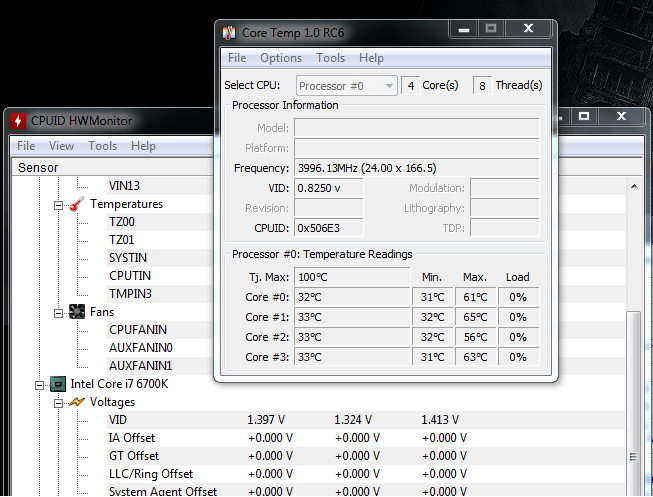Collapse the Intel Core i7 6700K node
The height and width of the screenshot is (497, 653).
[x=39, y=385]
